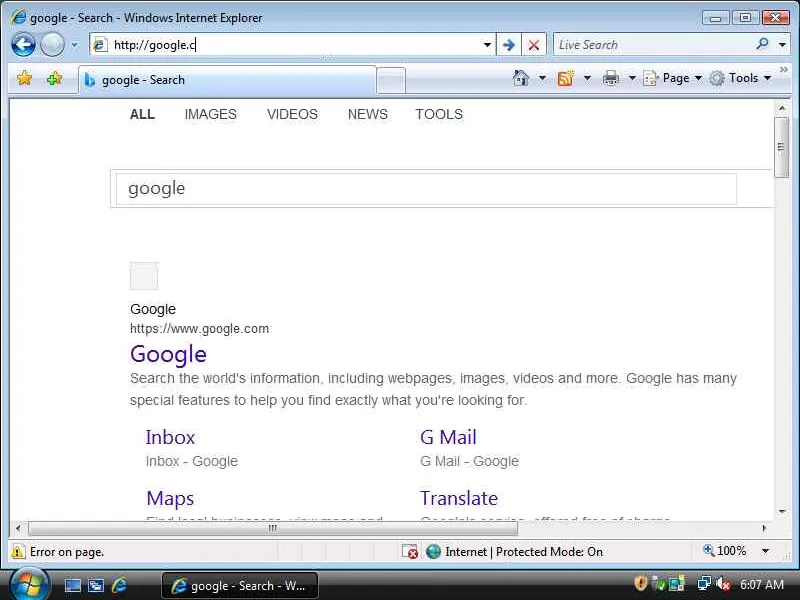
Task: Click Switch between windows Quick Launch icon
Action: click(x=96, y=586)
